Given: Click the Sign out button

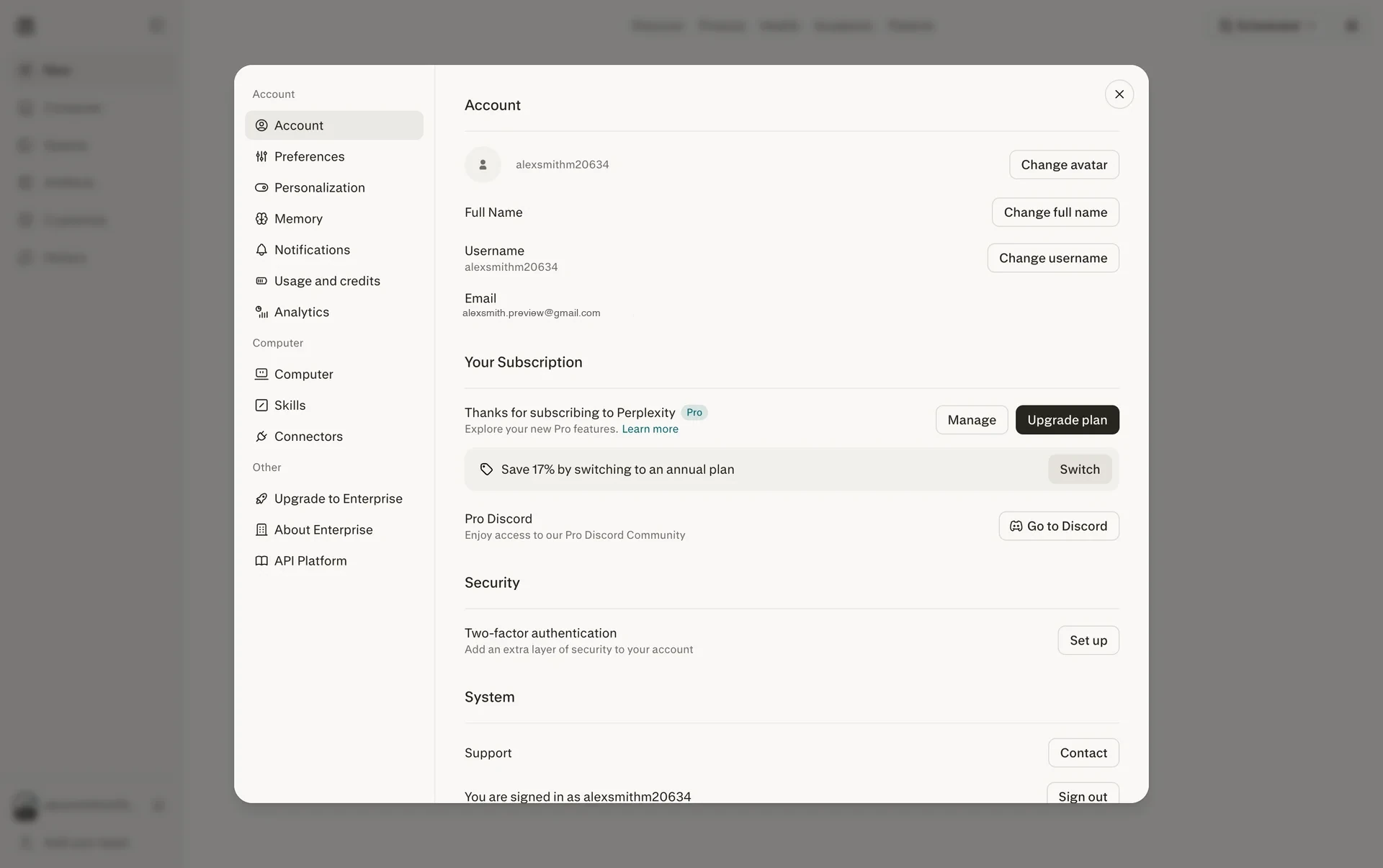Looking at the screenshot, I should pyautogui.click(x=1083, y=794).
